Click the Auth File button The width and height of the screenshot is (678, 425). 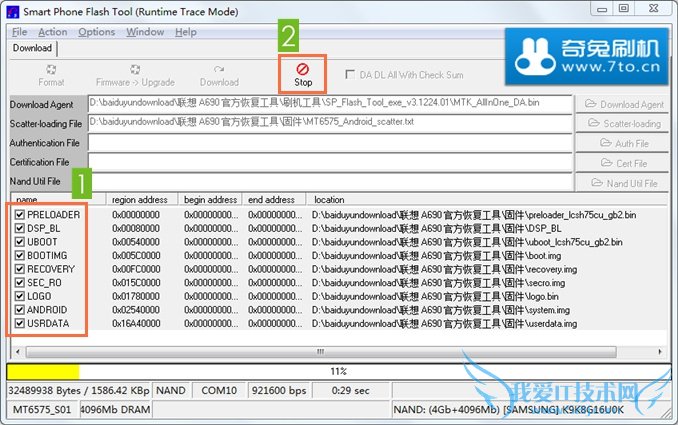623,143
